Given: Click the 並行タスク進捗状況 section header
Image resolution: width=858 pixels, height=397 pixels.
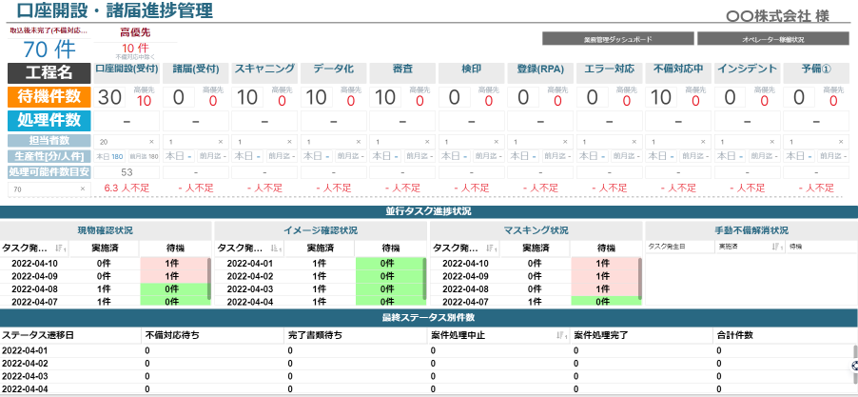Looking at the screenshot, I should tap(429, 212).
